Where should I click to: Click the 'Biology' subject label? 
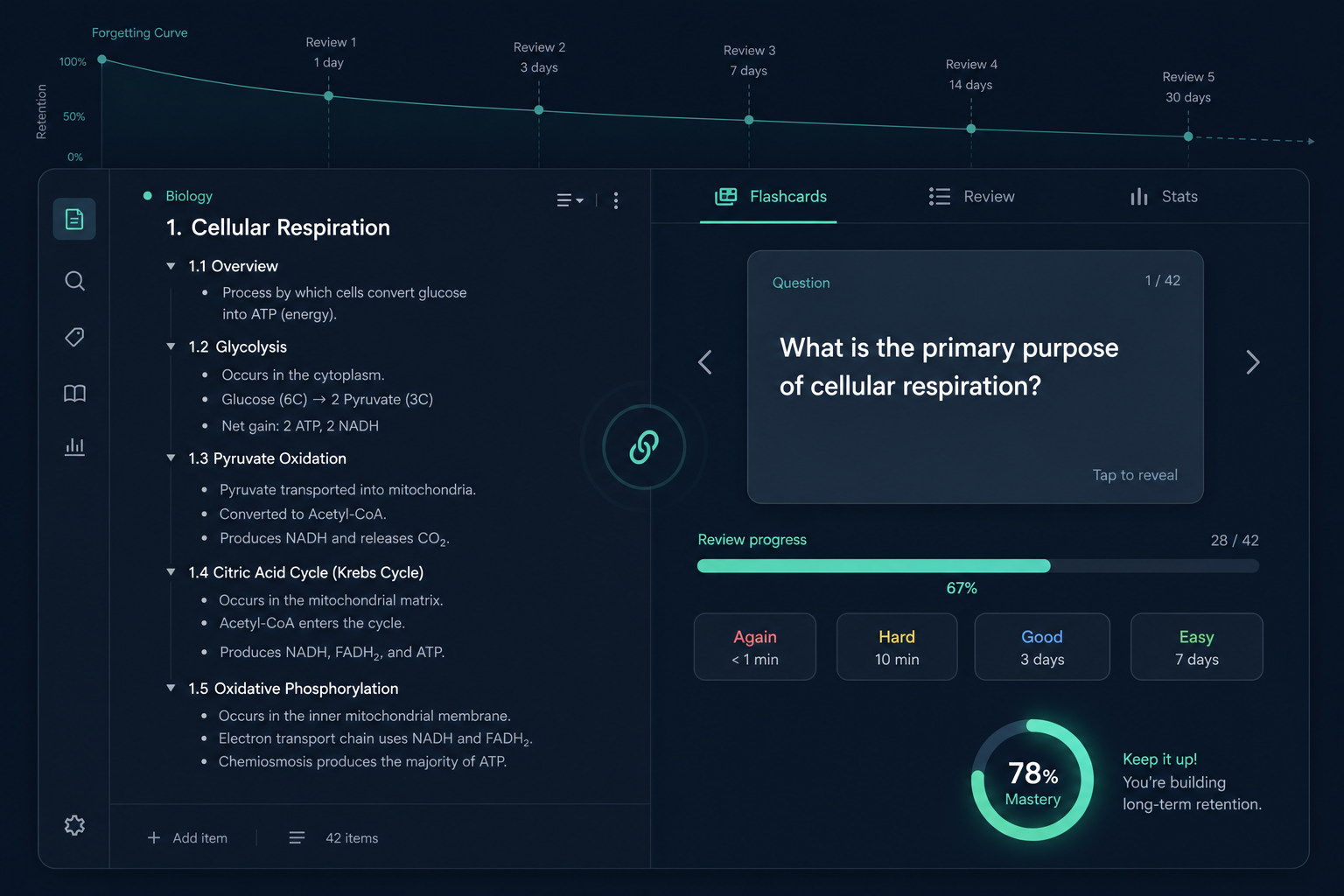click(189, 196)
